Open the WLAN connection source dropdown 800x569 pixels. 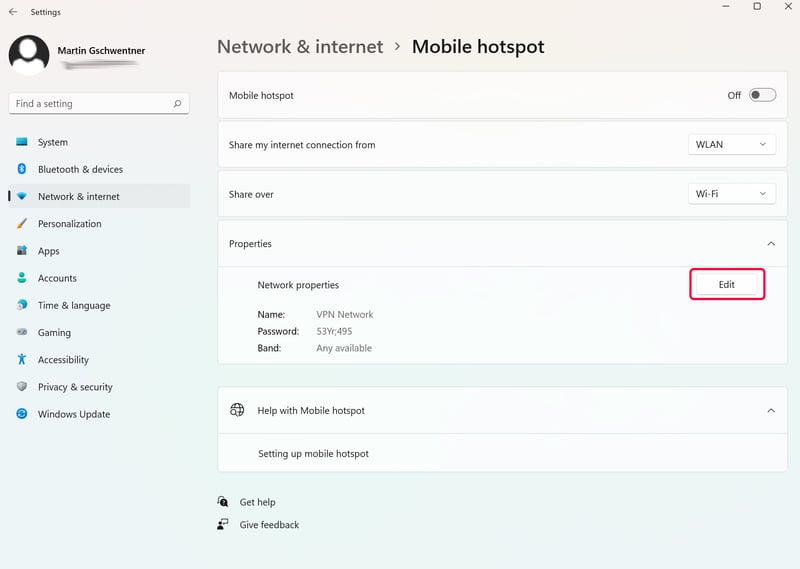pos(732,144)
